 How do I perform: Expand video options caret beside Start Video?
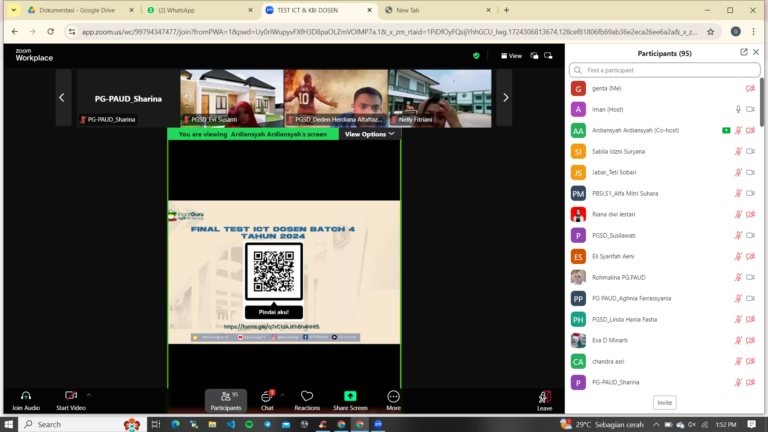coord(89,395)
